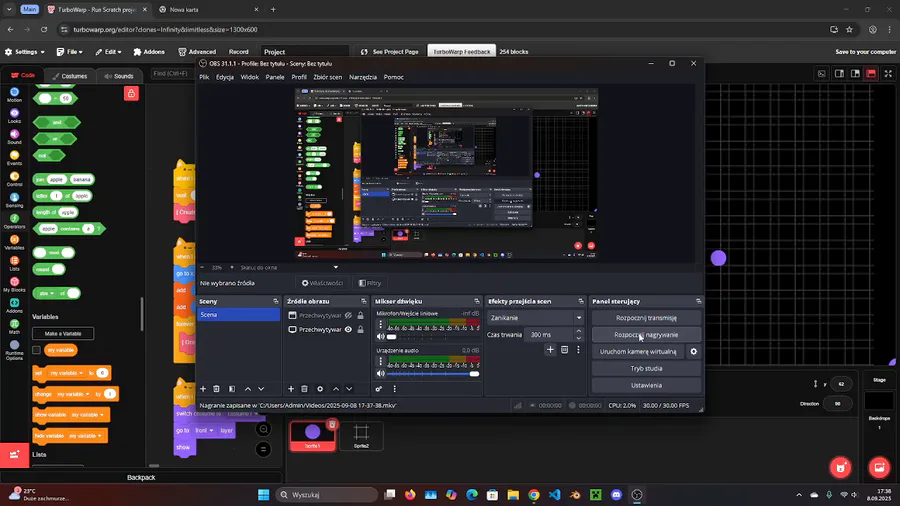Screen dimensions: 900x506
Task: Open options dots for Urządzenie audio
Action: pyautogui.click(x=380, y=361)
